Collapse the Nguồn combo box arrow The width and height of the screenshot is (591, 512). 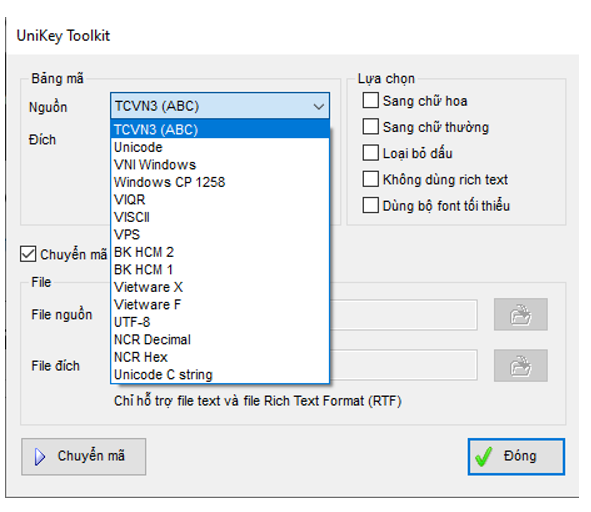[x=318, y=106]
